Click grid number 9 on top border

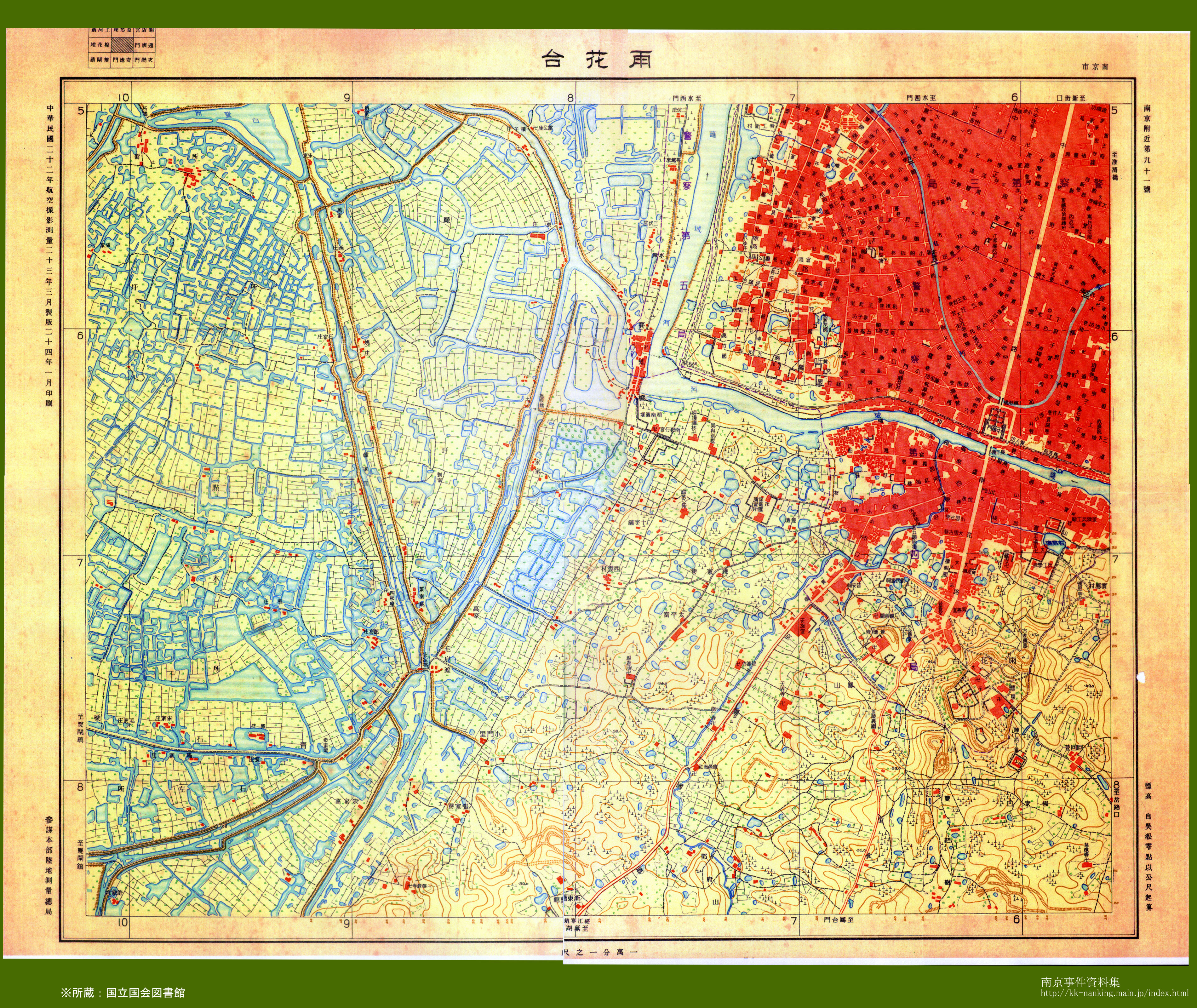(x=347, y=98)
